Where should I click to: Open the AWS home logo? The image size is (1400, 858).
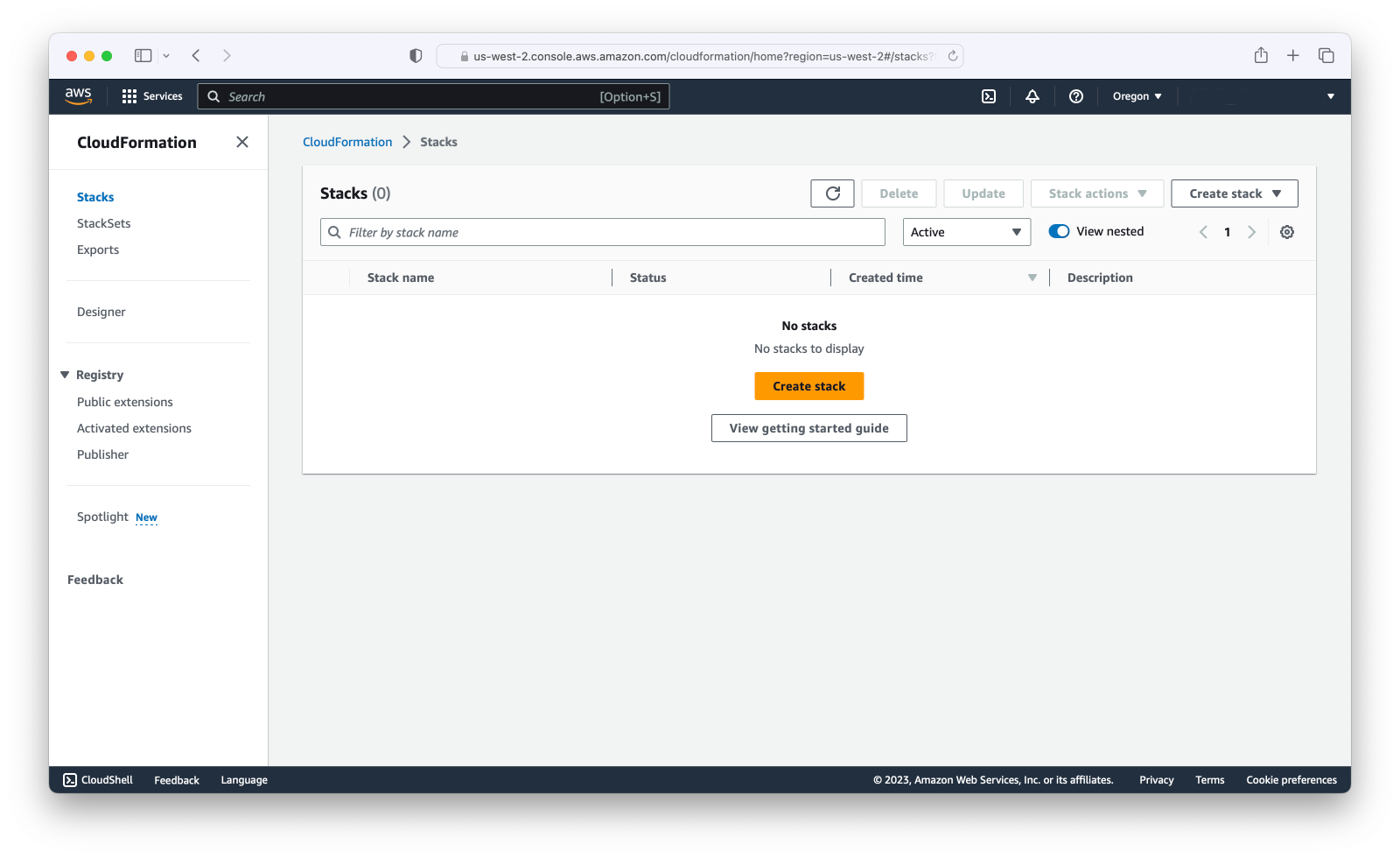[78, 96]
